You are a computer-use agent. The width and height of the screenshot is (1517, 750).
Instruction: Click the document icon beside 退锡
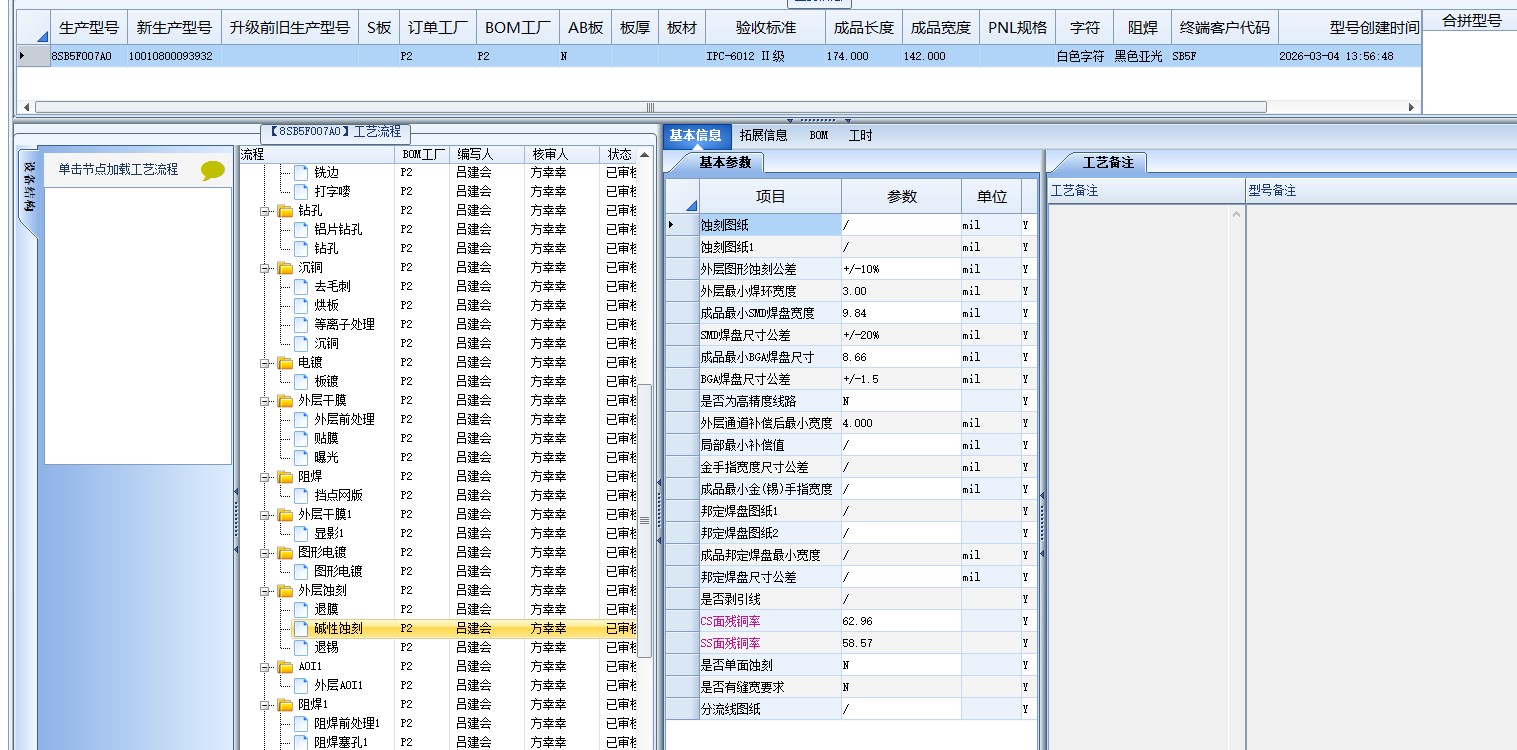coord(301,648)
